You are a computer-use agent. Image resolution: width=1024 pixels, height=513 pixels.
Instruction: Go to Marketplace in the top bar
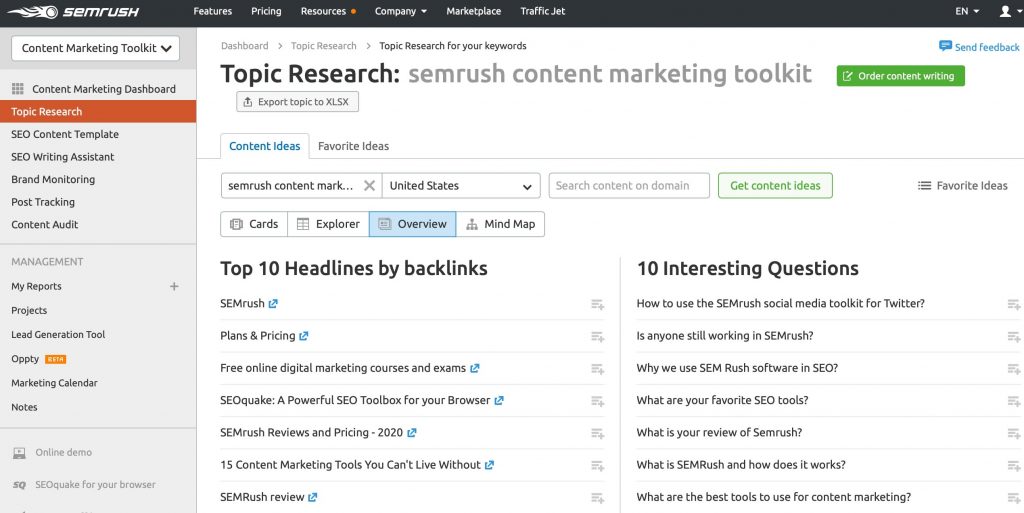pyautogui.click(x=473, y=11)
